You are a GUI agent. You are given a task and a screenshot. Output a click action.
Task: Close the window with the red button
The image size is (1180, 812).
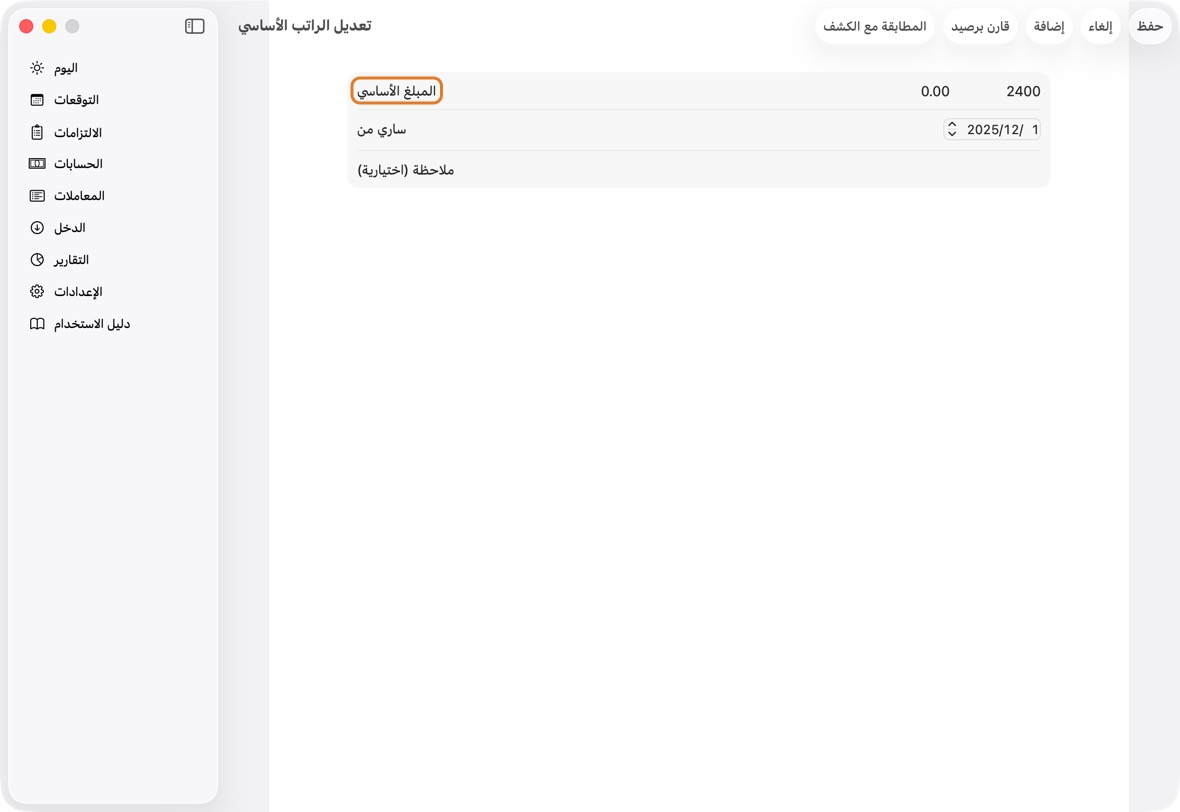[26, 26]
